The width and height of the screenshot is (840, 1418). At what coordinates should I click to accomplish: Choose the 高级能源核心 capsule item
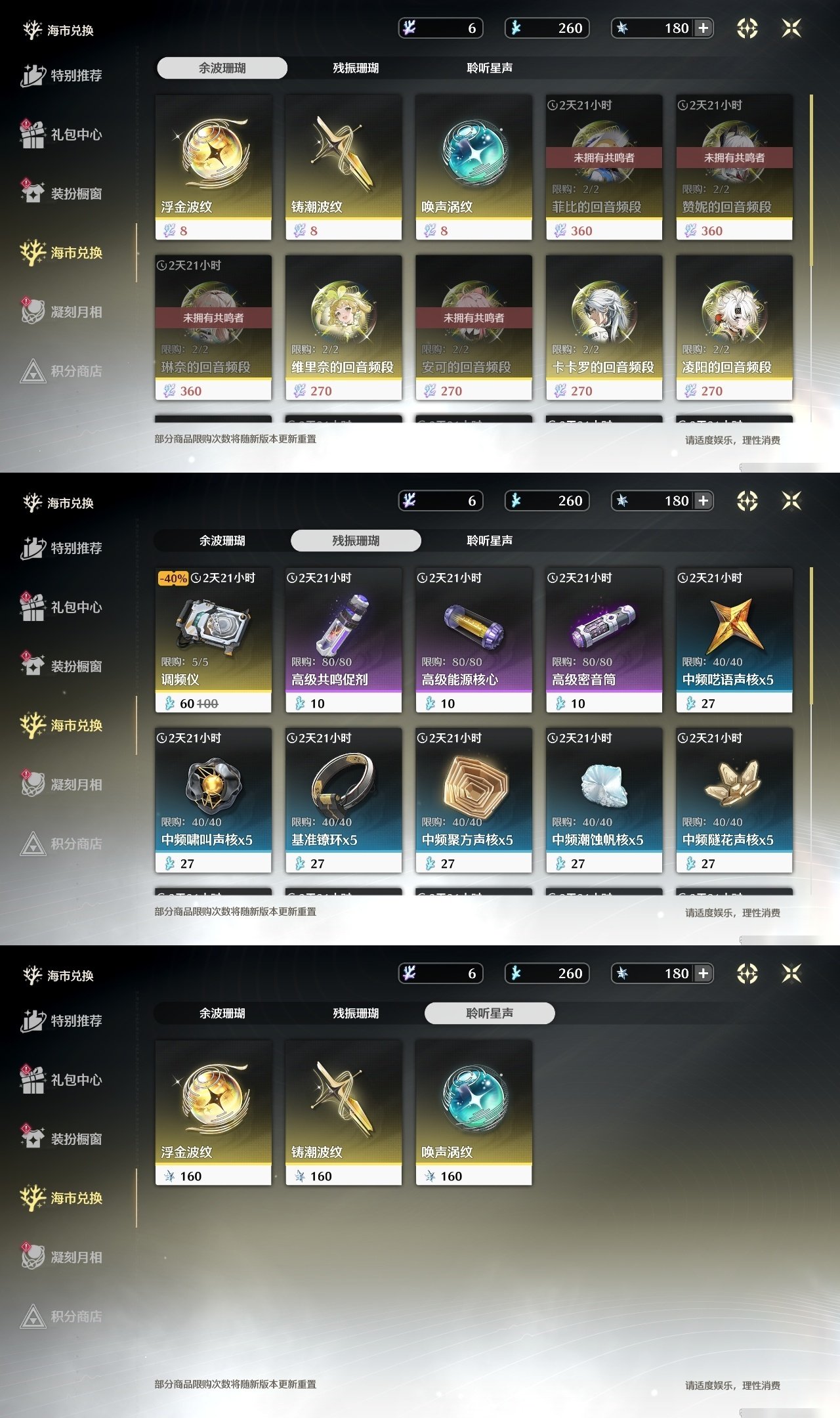(x=474, y=640)
